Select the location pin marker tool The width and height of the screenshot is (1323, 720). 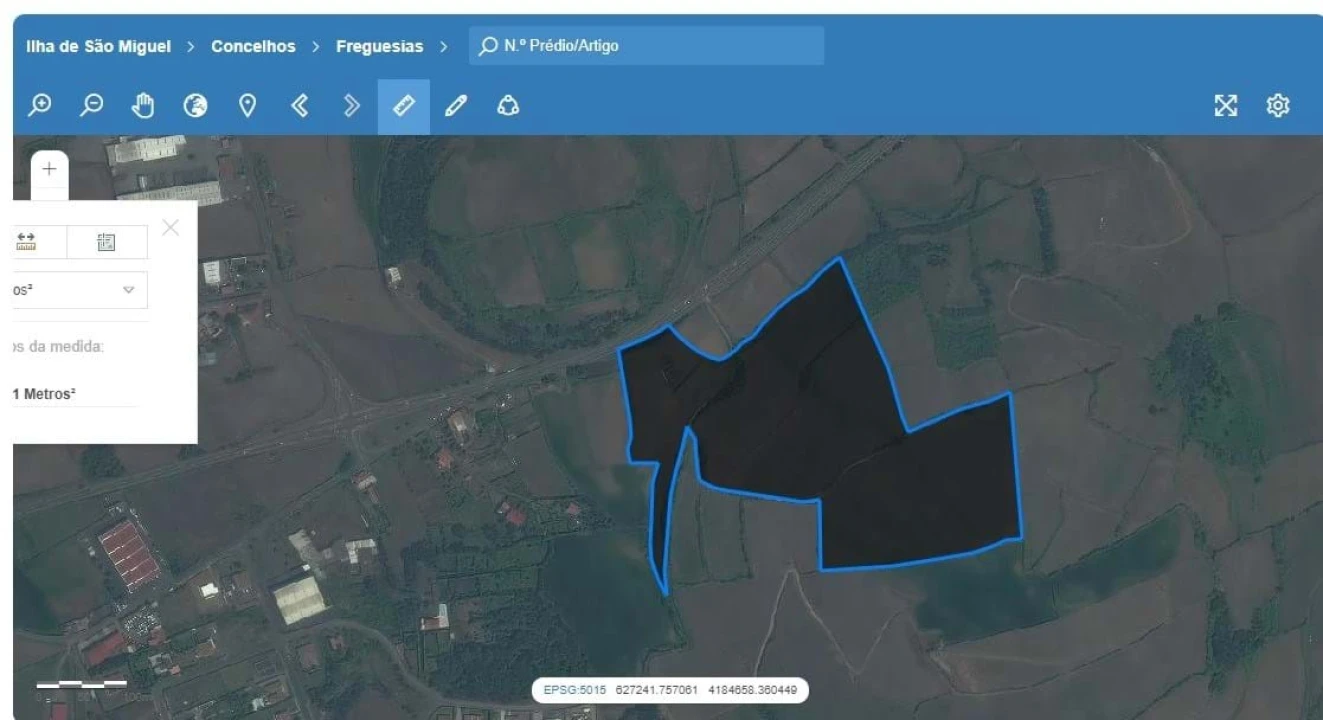click(x=248, y=104)
